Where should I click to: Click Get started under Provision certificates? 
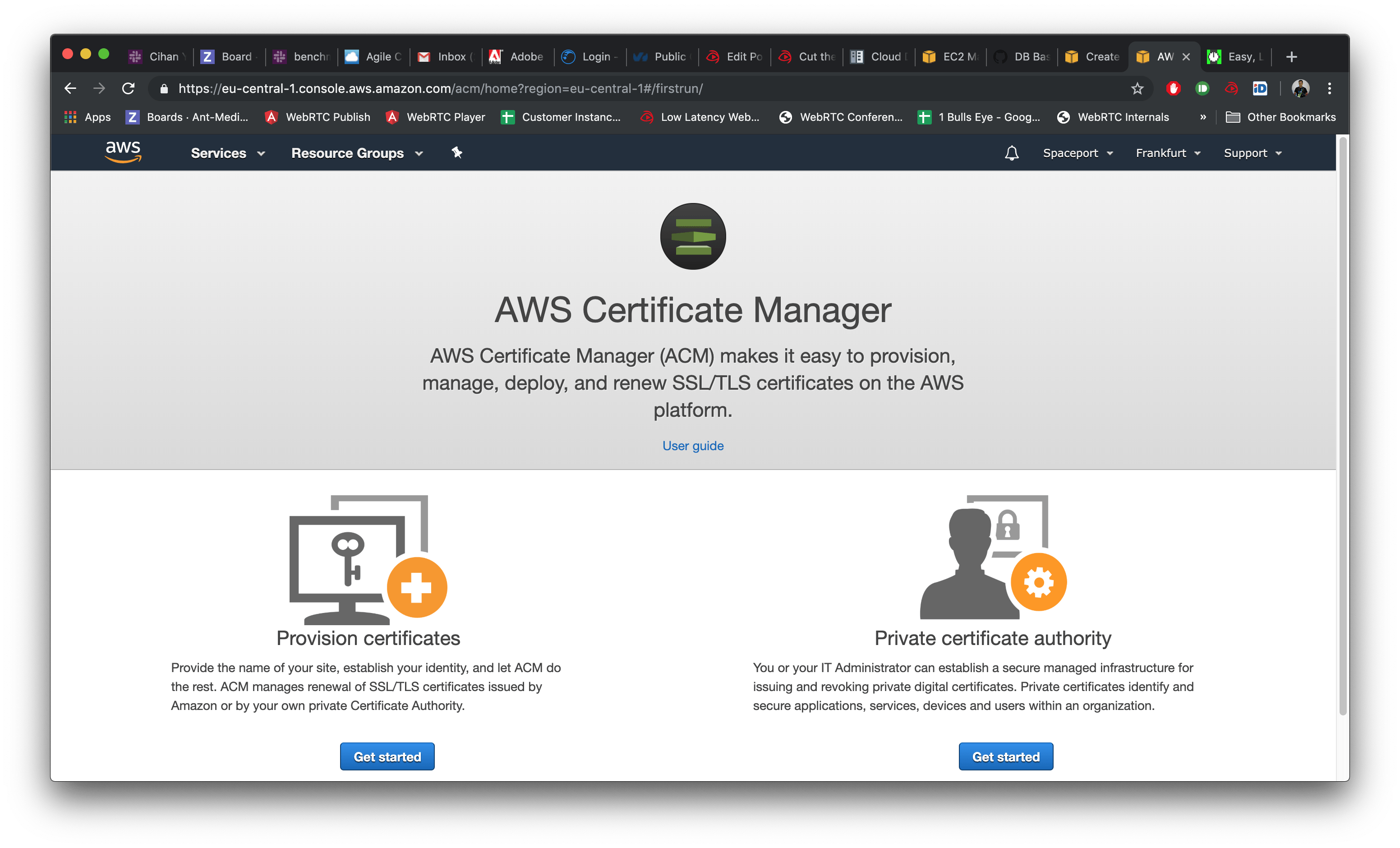click(387, 756)
